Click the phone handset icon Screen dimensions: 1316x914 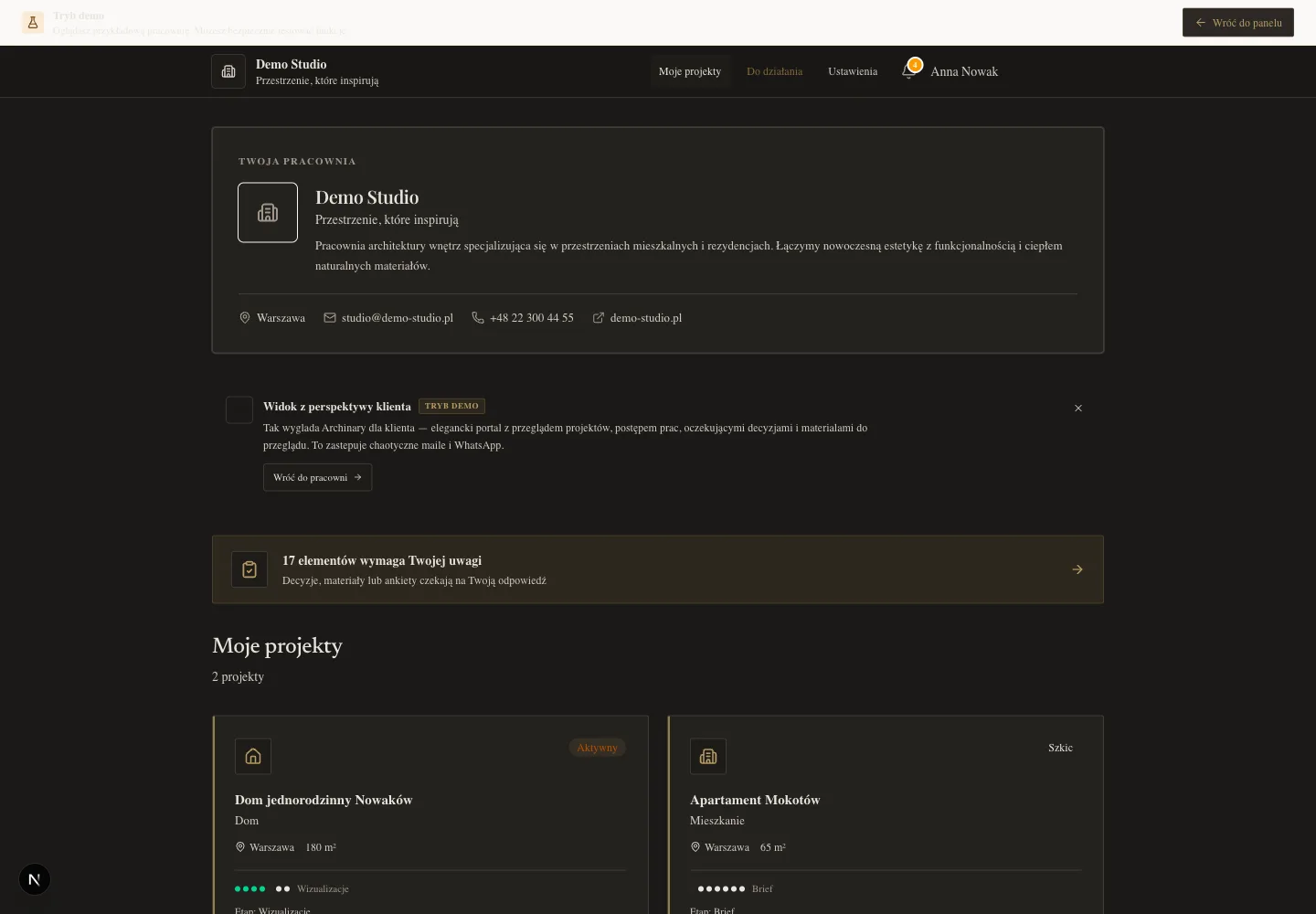click(478, 318)
